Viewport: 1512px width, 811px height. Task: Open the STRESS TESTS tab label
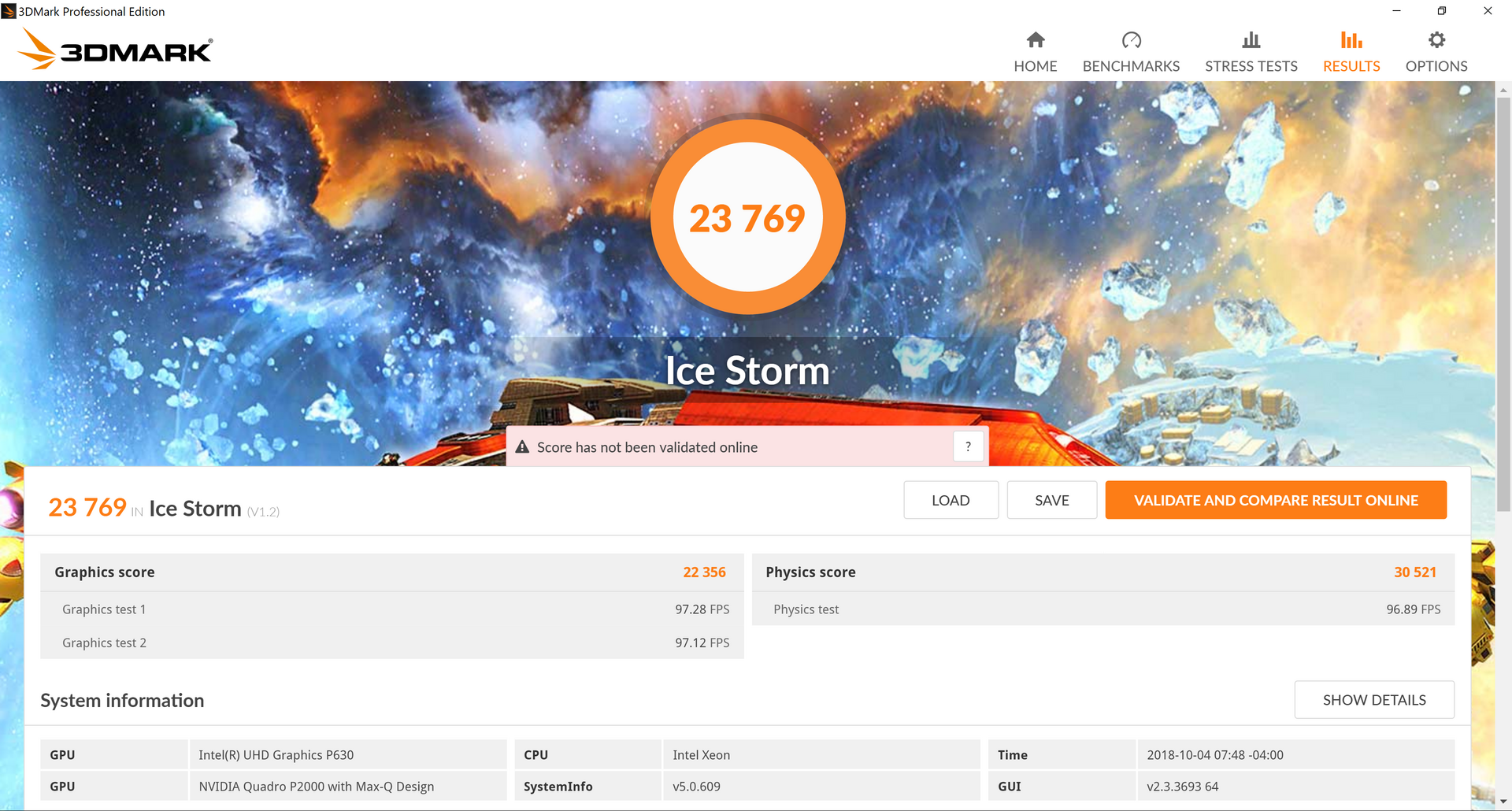tap(1251, 66)
